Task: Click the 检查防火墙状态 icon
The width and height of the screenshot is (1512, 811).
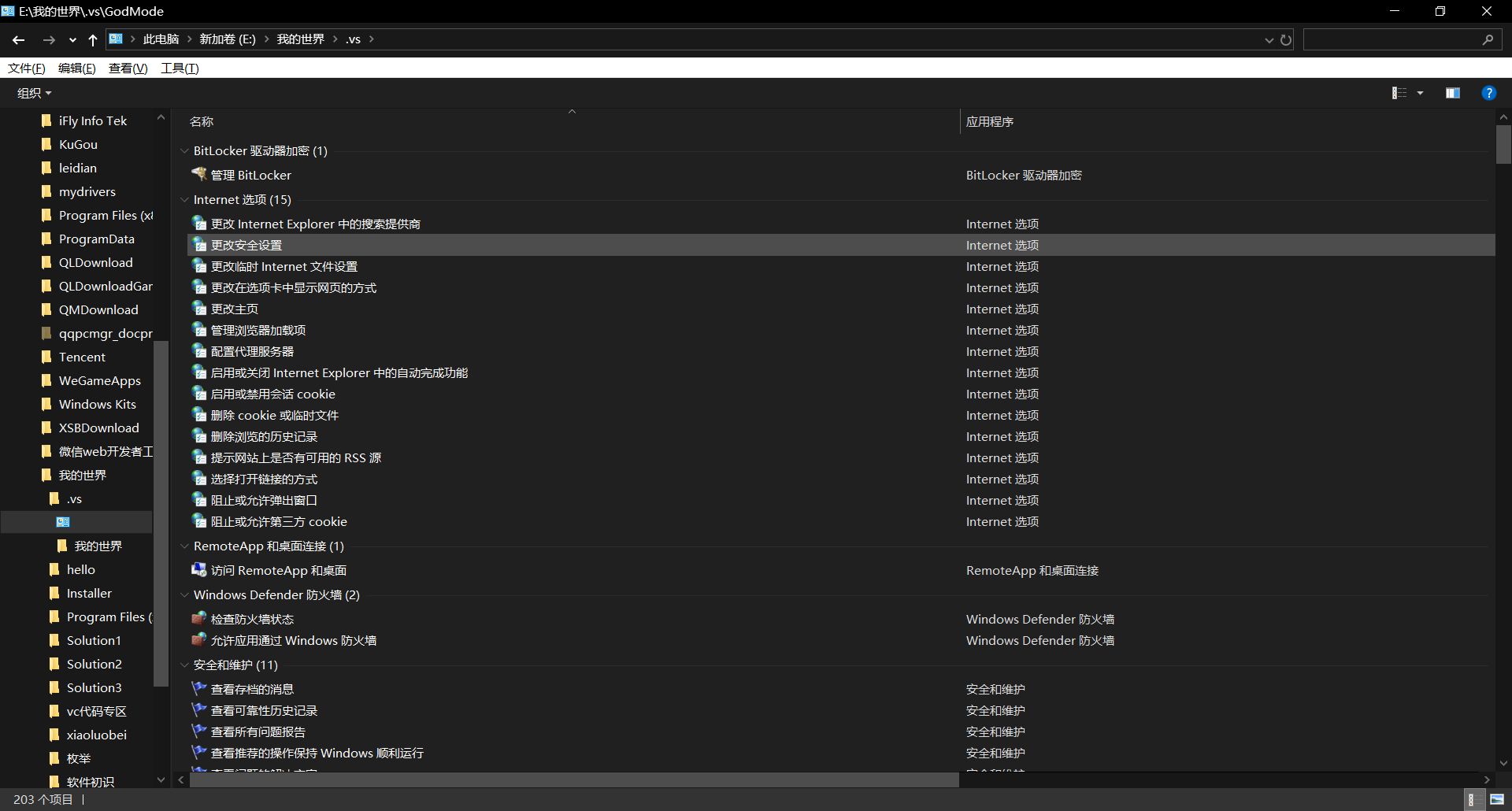Action: tap(199, 618)
